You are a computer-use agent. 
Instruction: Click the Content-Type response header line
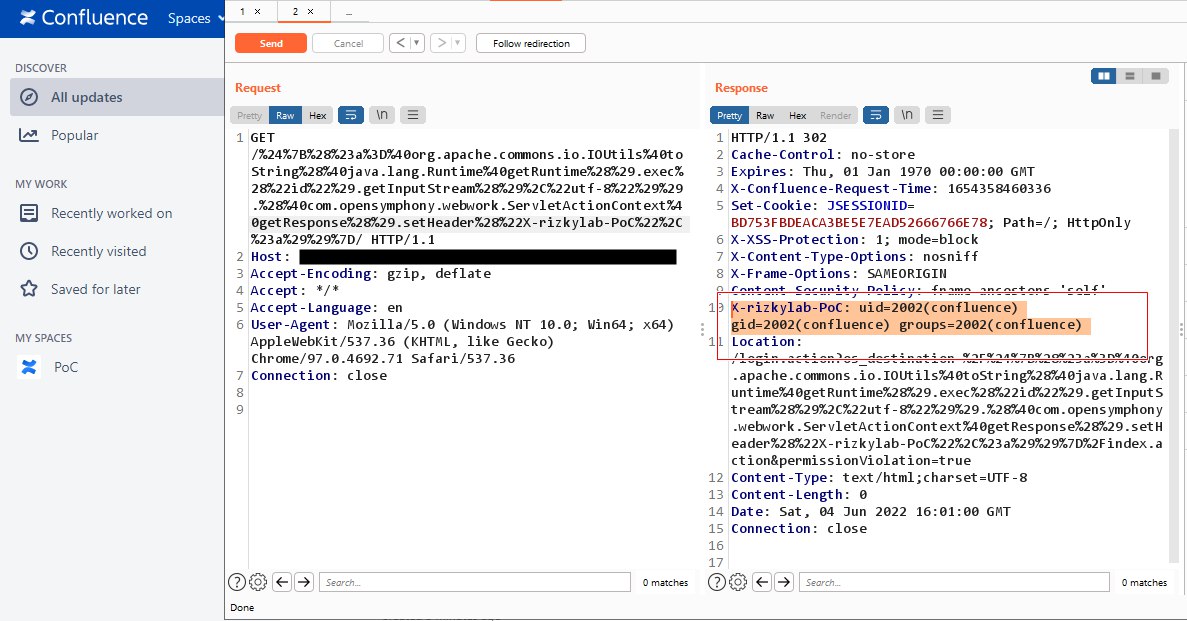coord(879,478)
